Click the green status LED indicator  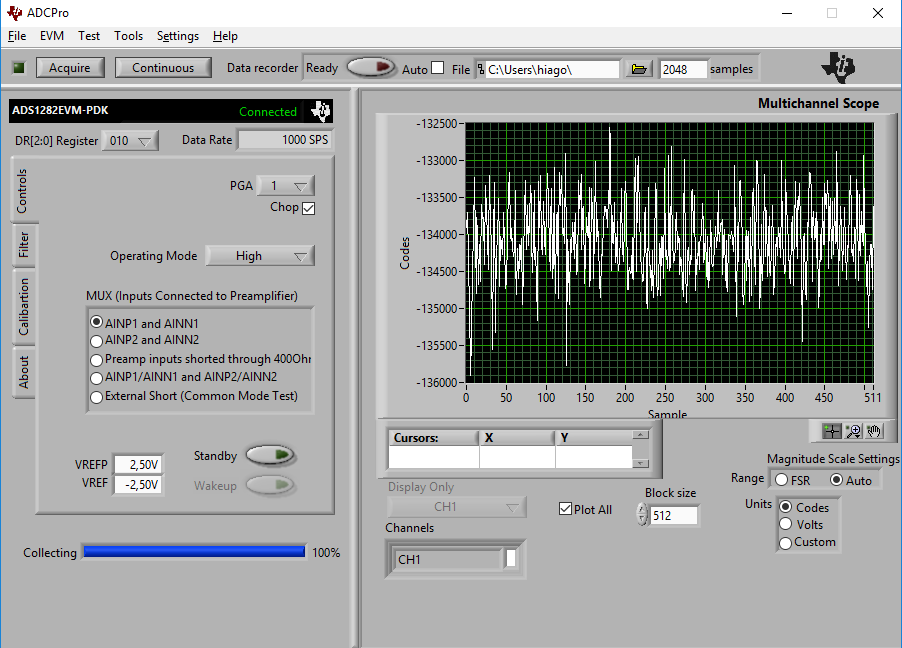coord(18,68)
